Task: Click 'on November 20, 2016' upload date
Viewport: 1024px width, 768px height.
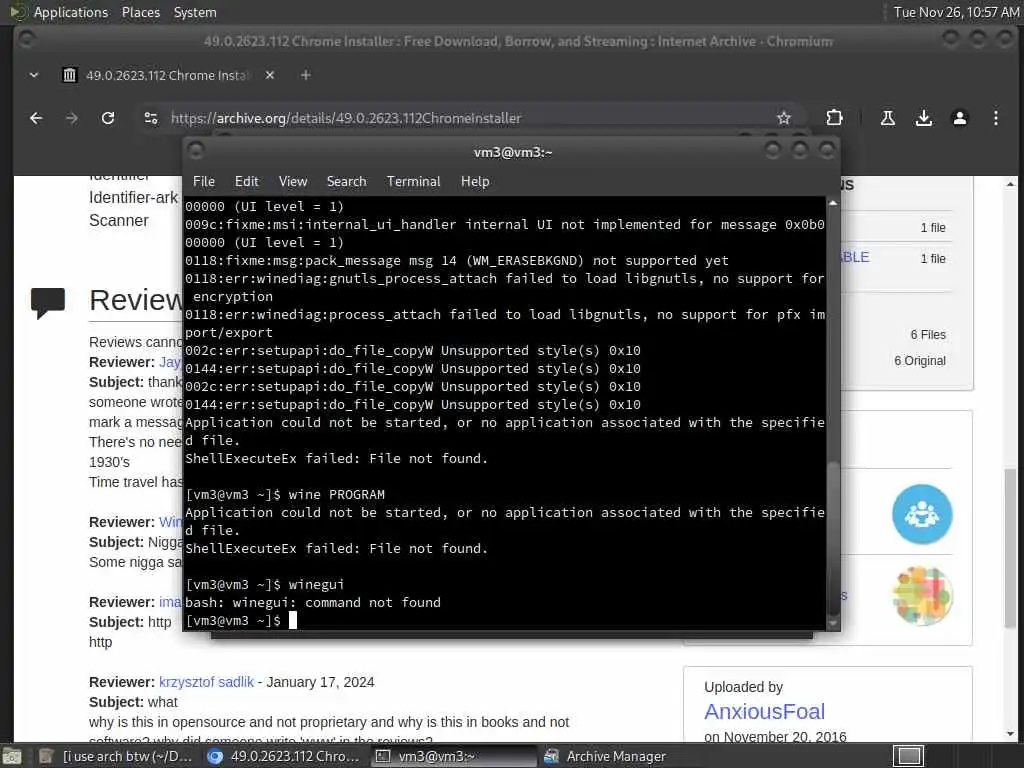Action: coord(775,737)
